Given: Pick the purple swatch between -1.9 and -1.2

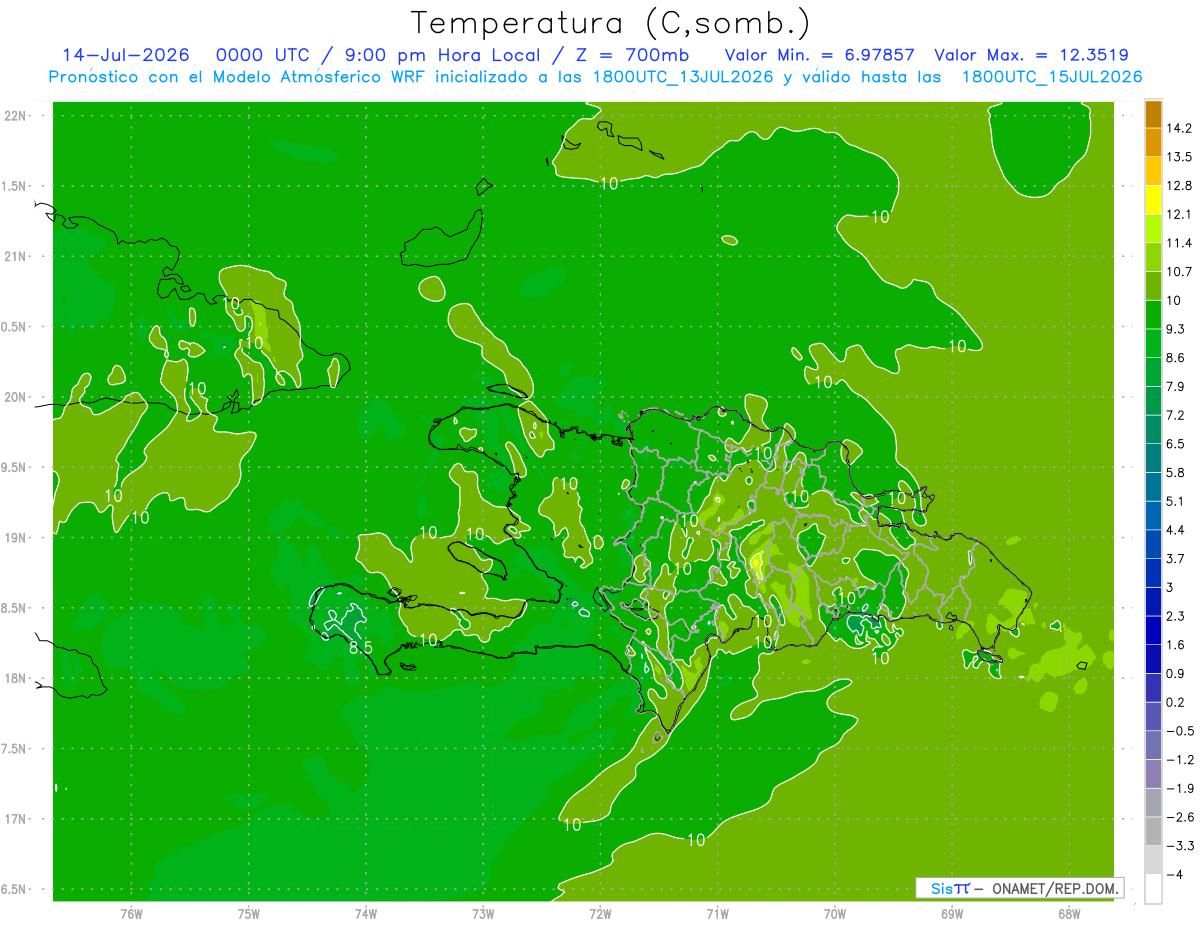Looking at the screenshot, I should (1153, 774).
